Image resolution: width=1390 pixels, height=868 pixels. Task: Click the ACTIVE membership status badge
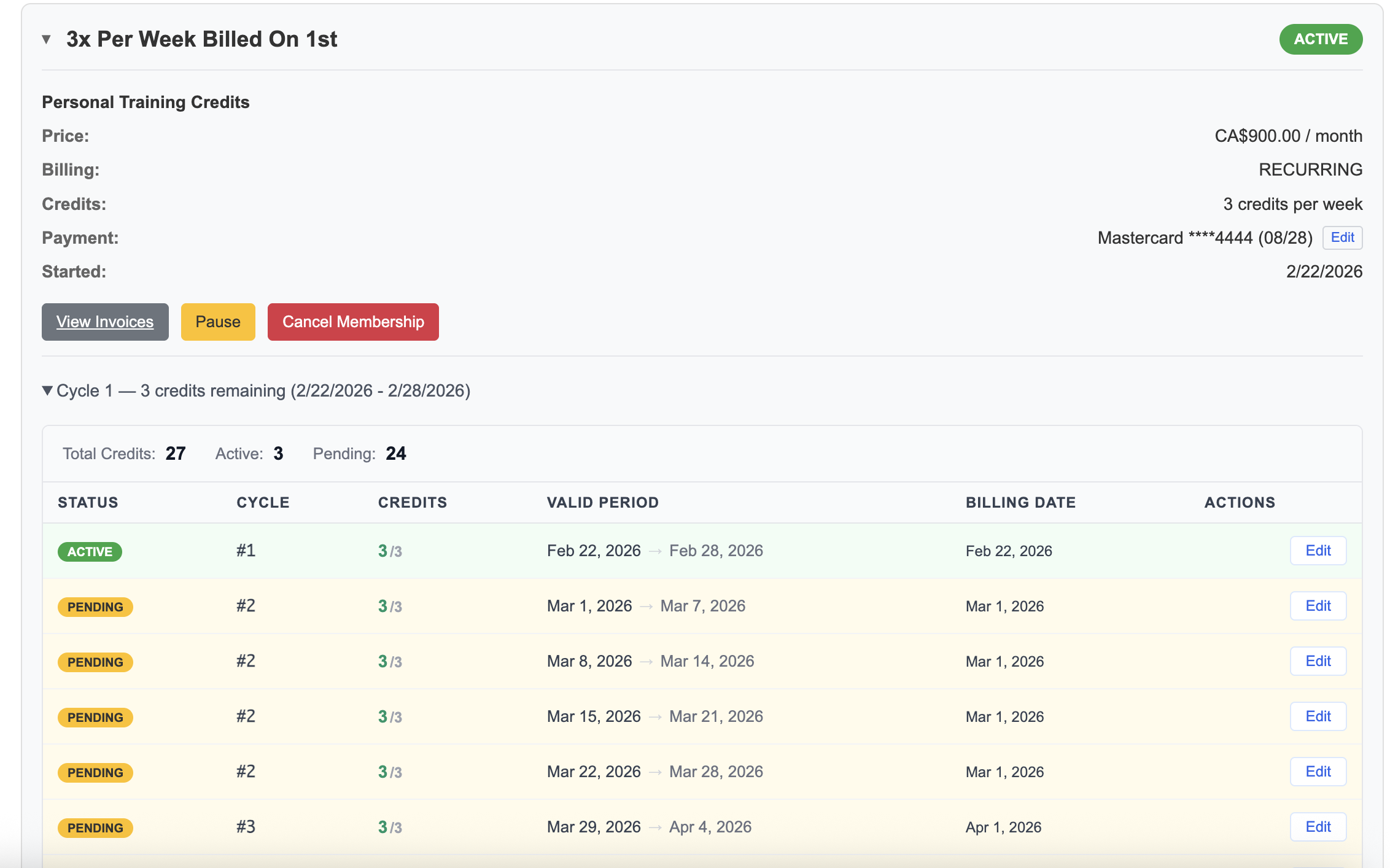pyautogui.click(x=1320, y=39)
